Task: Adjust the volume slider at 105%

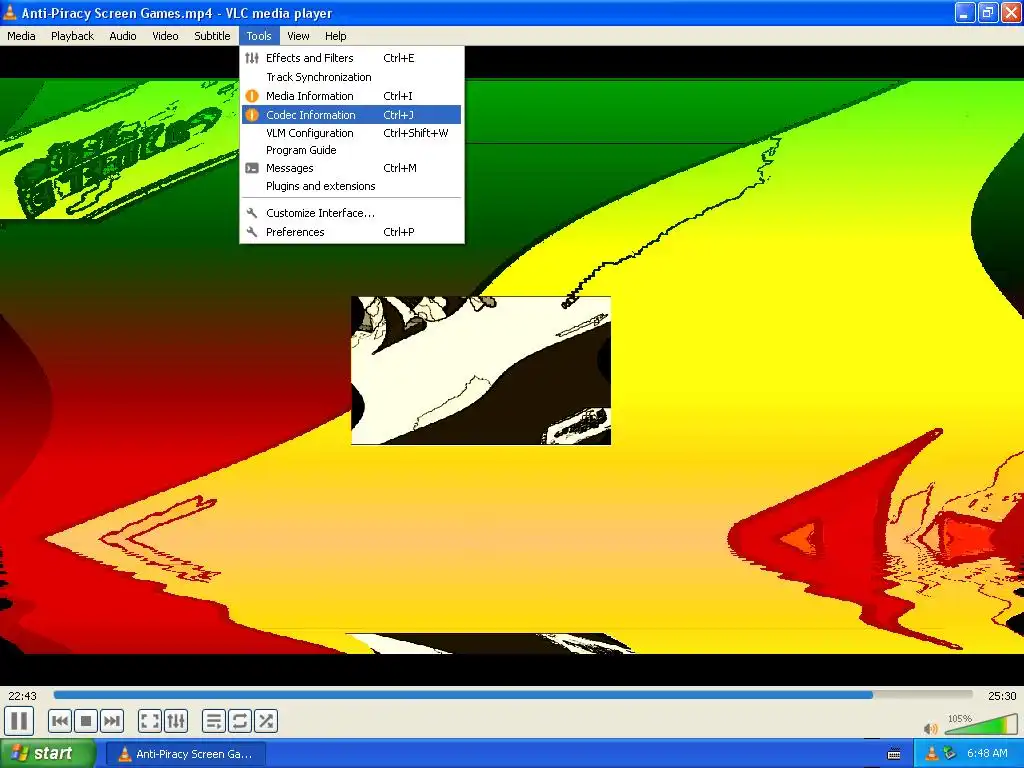Action: [x=980, y=724]
